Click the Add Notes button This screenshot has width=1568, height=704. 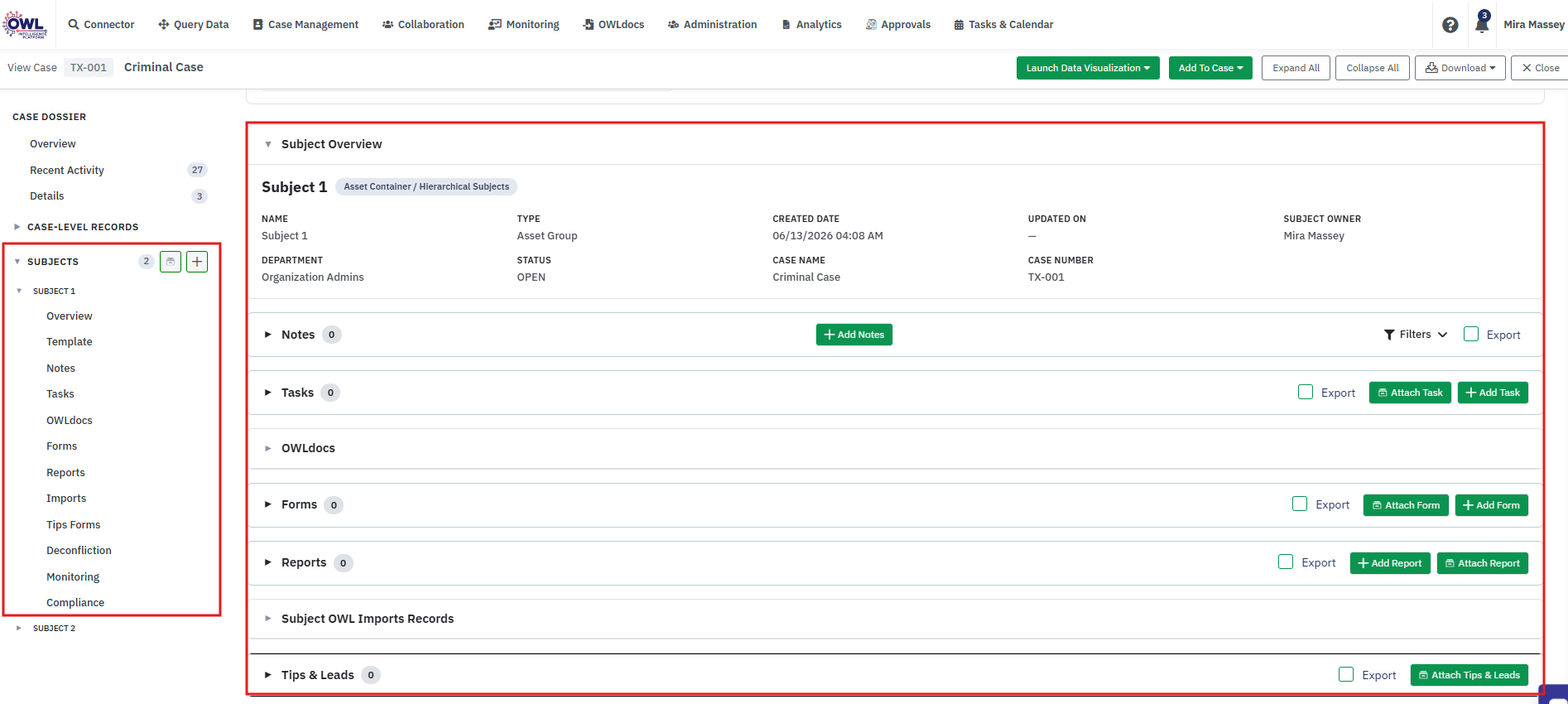click(x=854, y=335)
